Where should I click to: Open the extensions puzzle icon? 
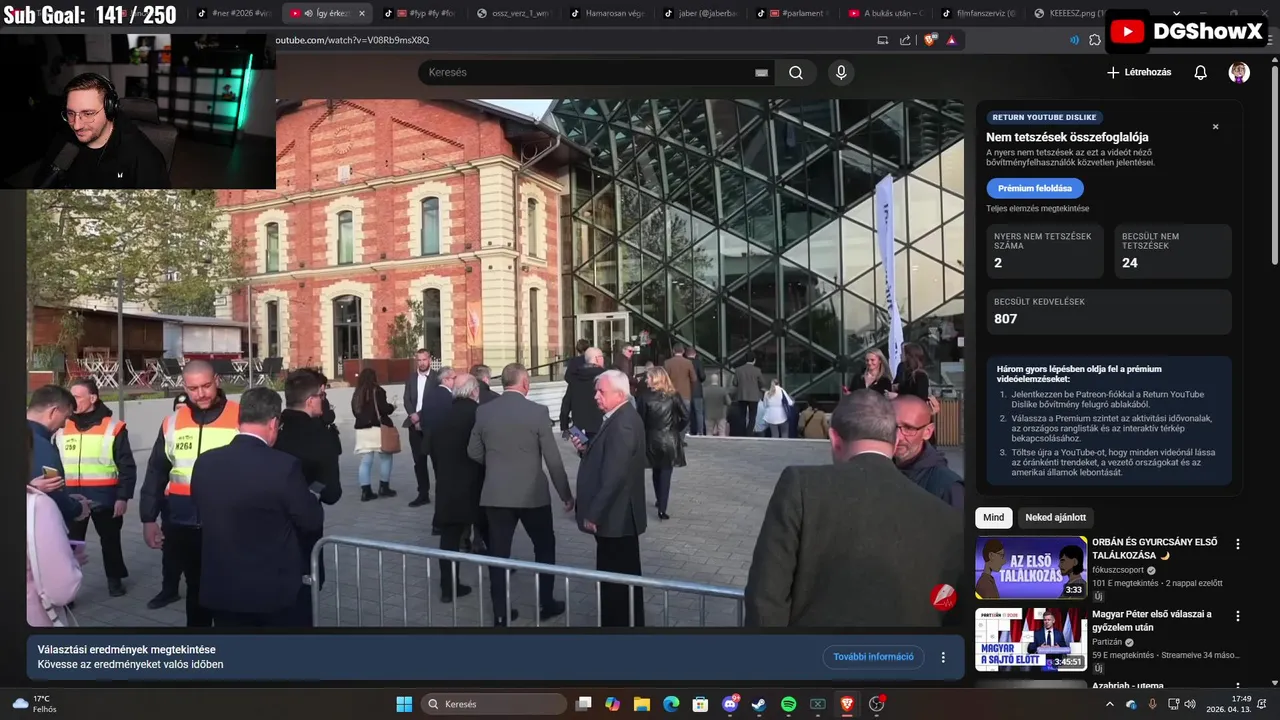[x=1095, y=40]
